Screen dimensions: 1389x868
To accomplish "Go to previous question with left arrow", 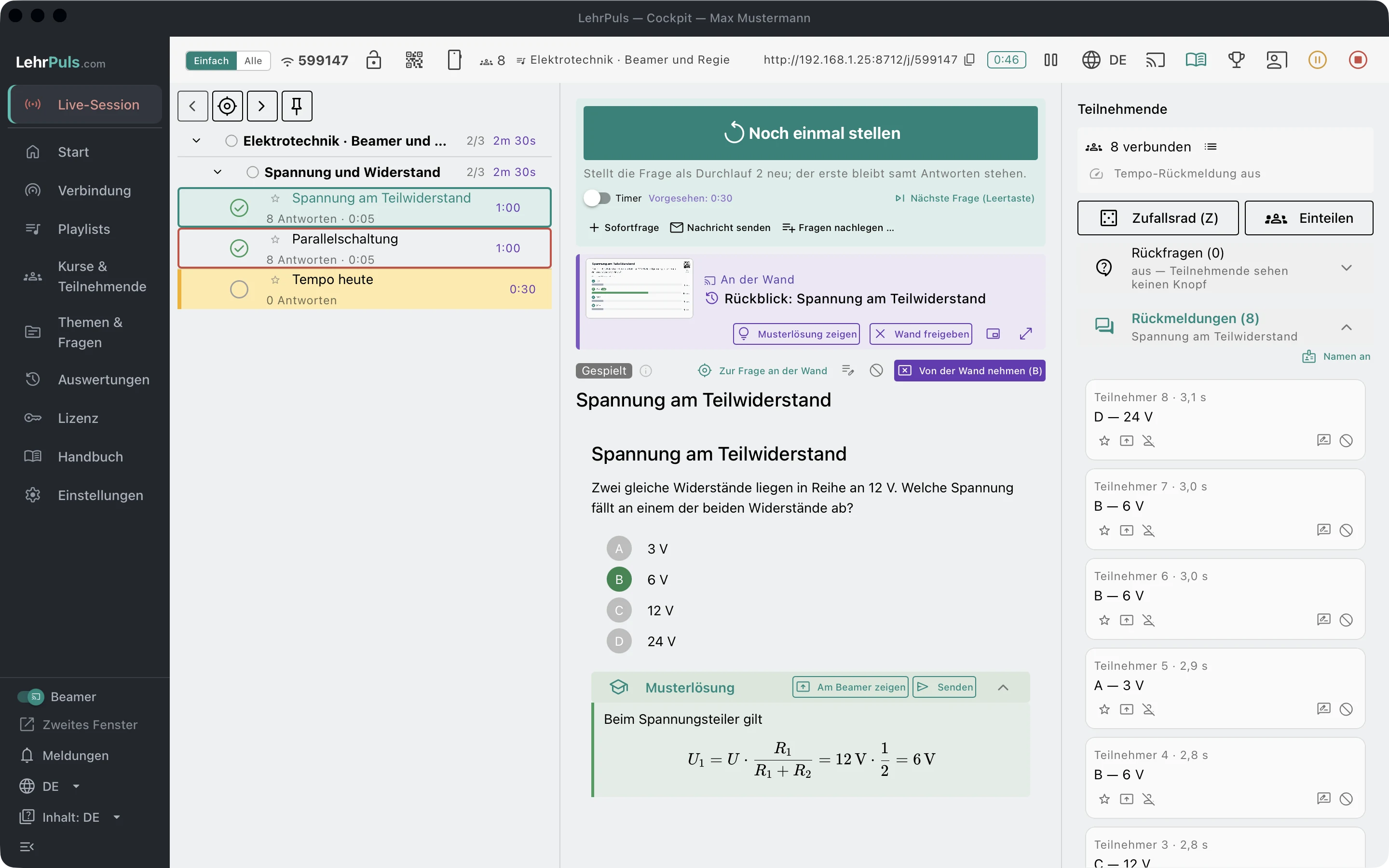I will click(192, 106).
